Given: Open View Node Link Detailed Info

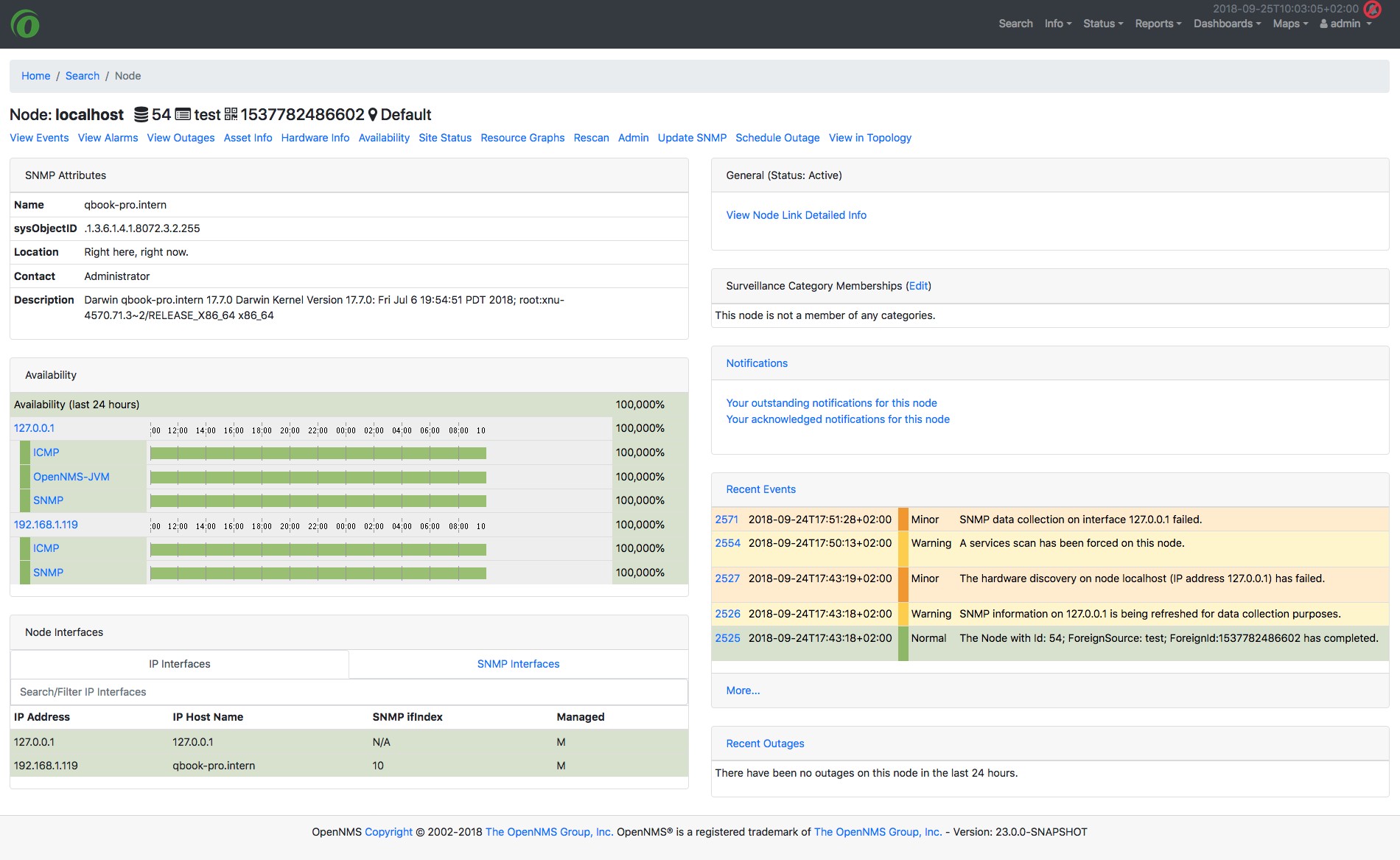Looking at the screenshot, I should point(796,214).
